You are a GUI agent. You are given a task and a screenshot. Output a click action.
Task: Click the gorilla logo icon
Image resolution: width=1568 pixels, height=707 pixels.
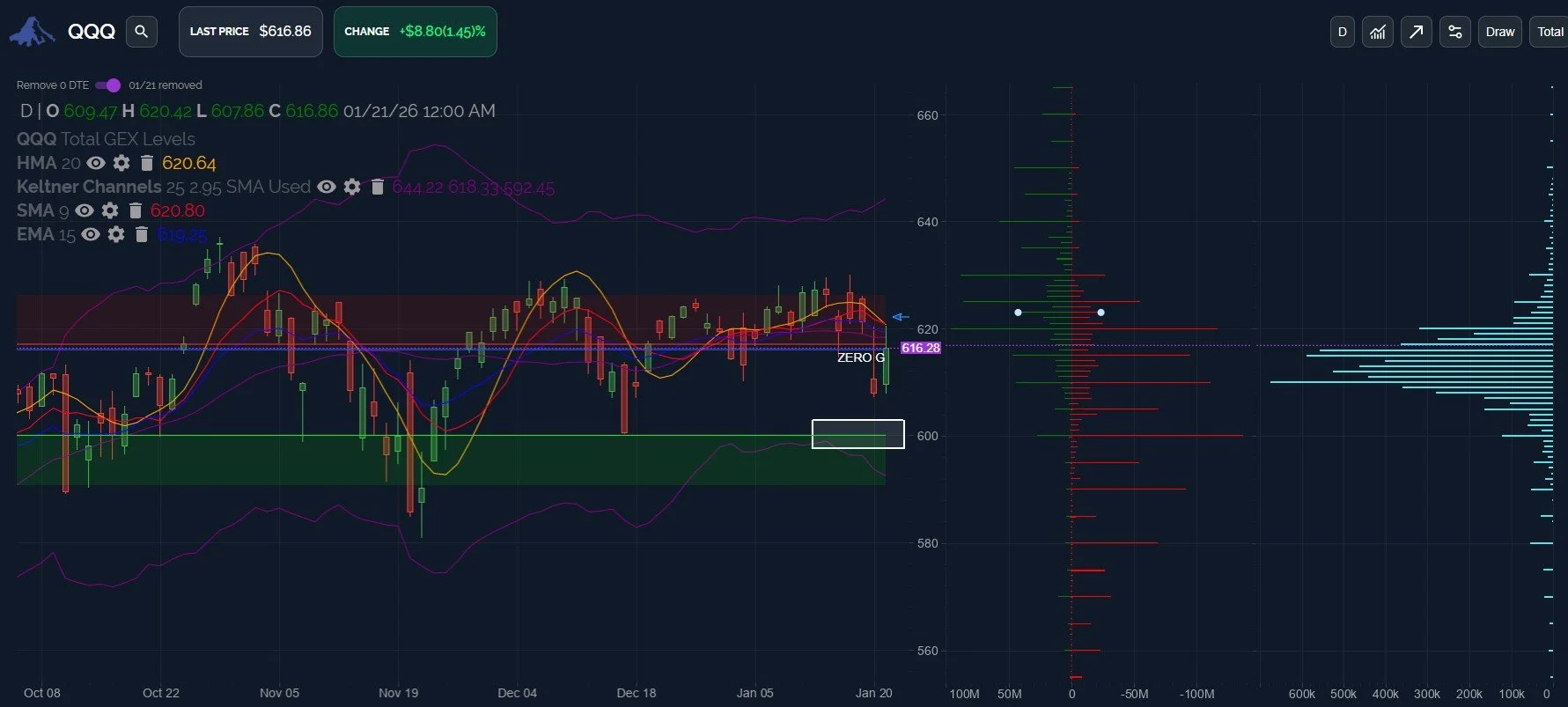pos(32,32)
